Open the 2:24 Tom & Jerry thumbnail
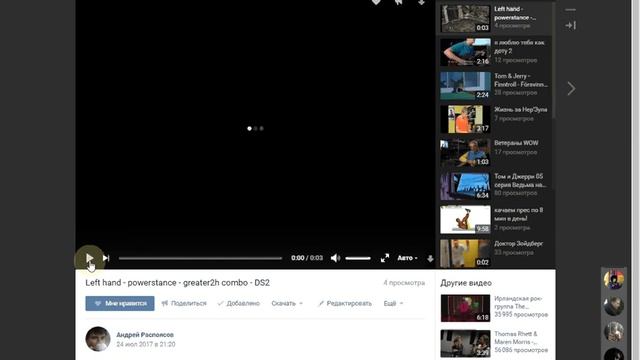The height and width of the screenshot is (360, 640). click(465, 86)
